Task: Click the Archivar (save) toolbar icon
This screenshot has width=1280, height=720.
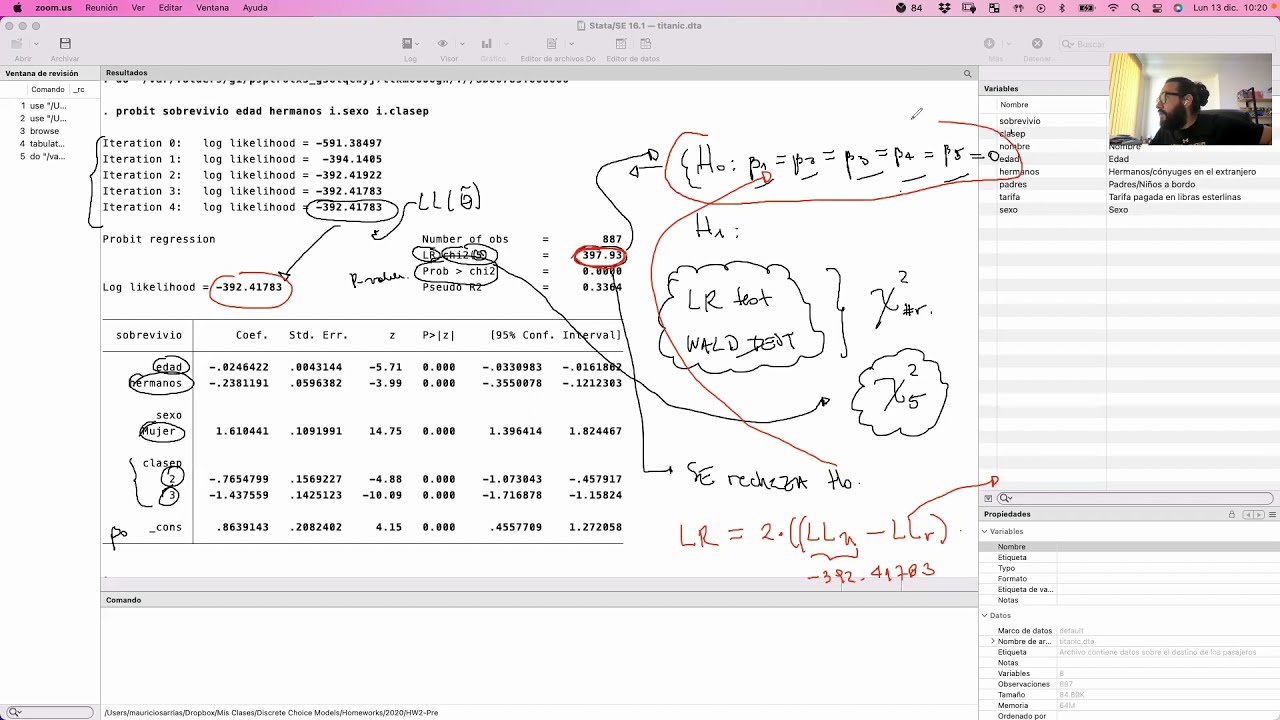Action: (65, 44)
